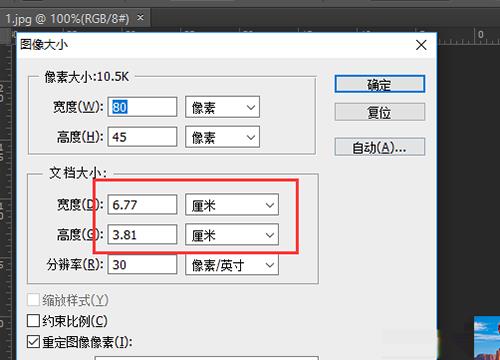Close the 图像大小 dialog with X
Viewport: 500px width, 360px height.
(421, 45)
